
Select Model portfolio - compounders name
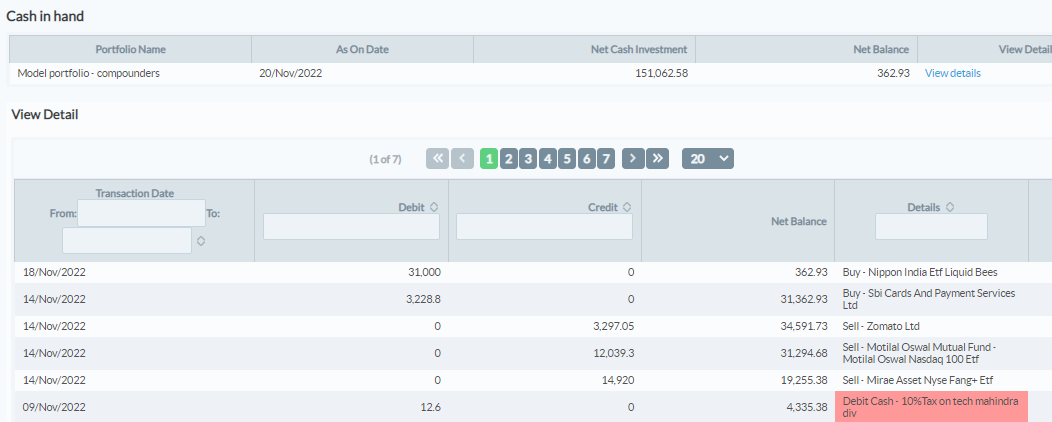pos(89,74)
